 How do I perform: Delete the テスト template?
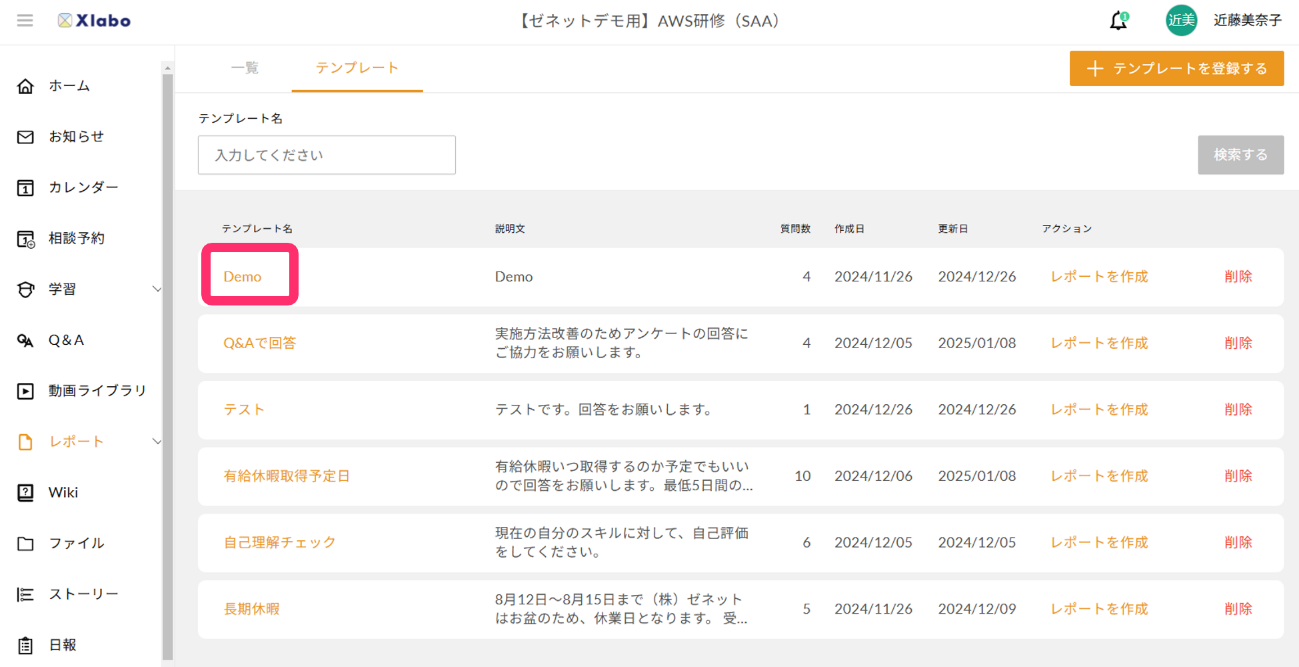(x=1238, y=410)
